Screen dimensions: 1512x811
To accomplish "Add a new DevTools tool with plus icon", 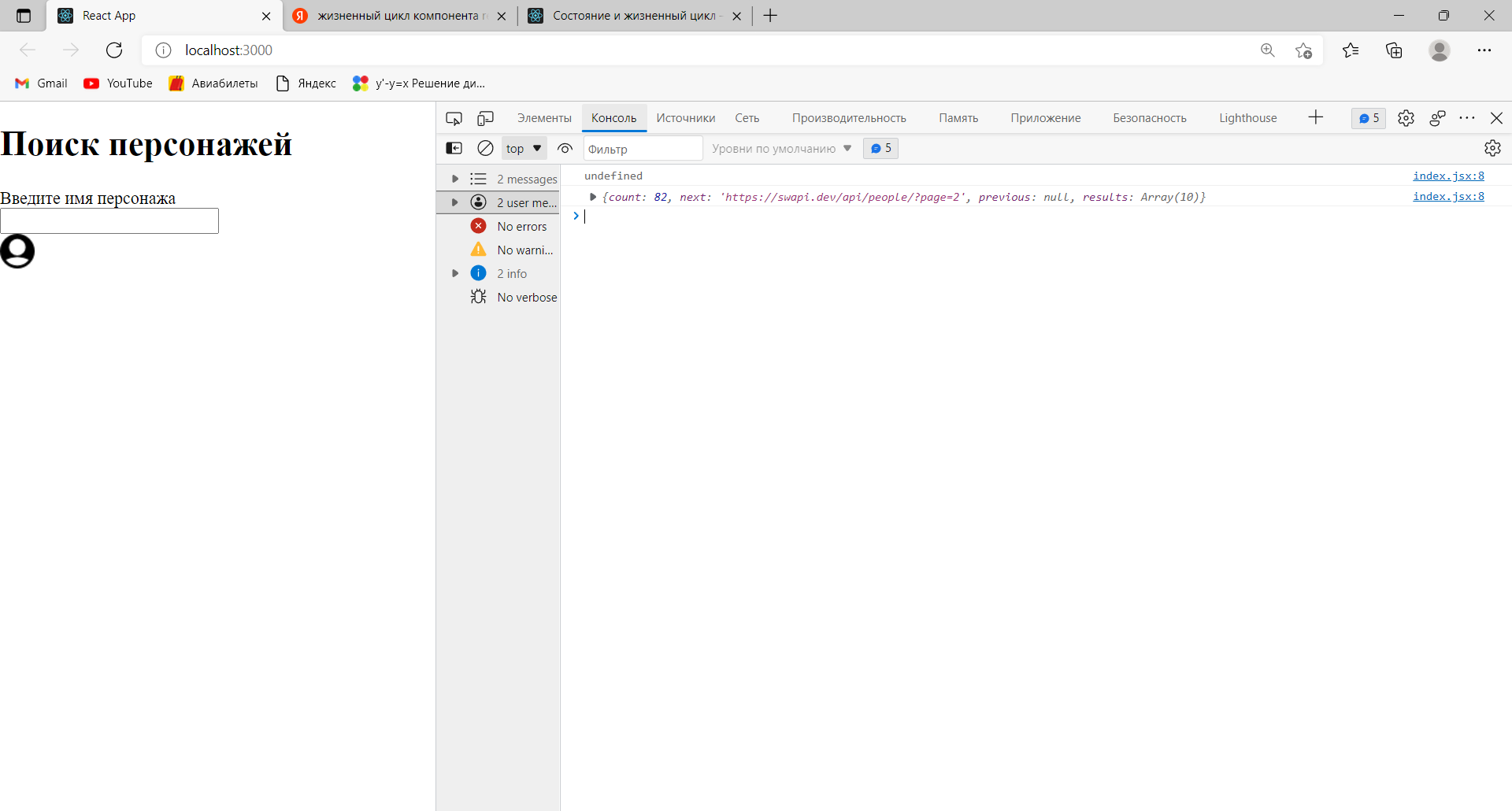I will [x=1316, y=117].
